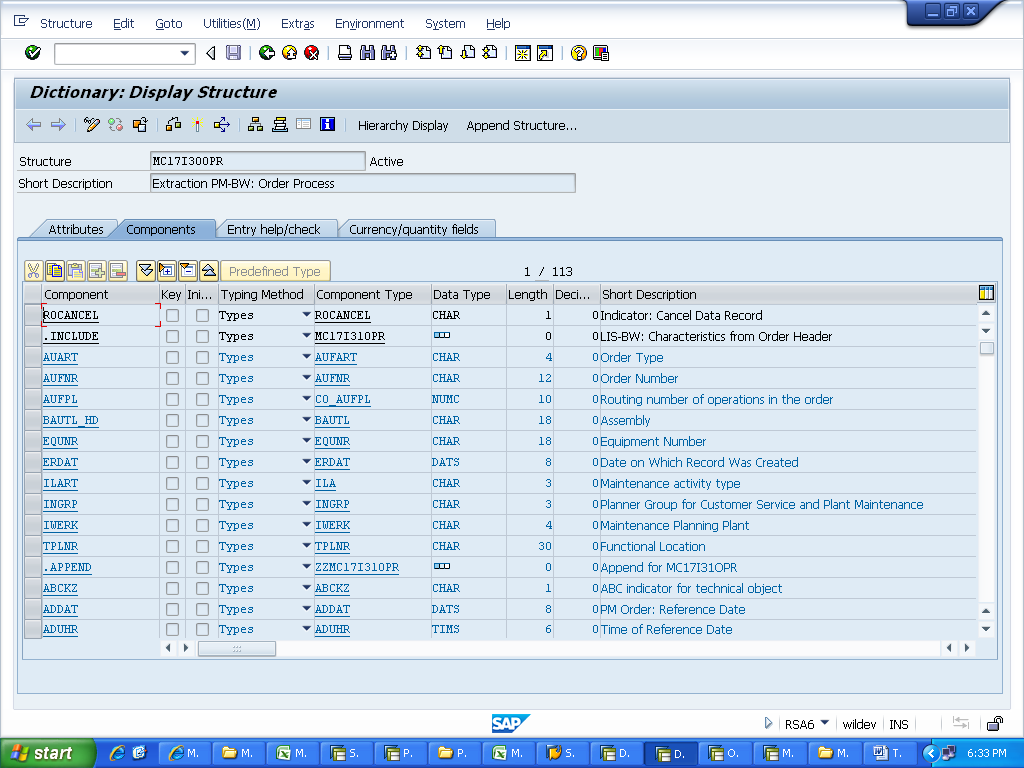Click the Print icon
1024x768 pixels.
pos(345,53)
